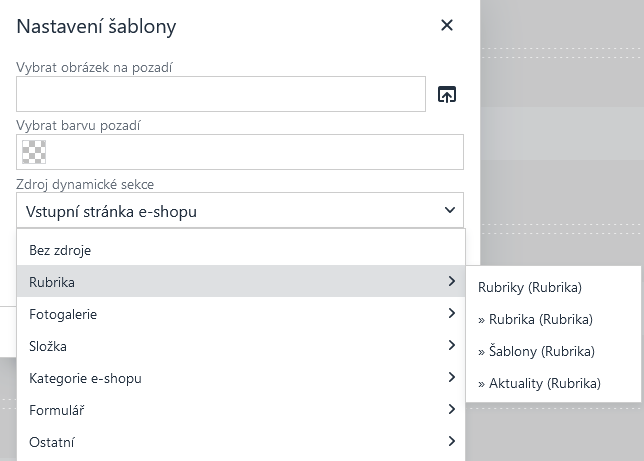This screenshot has height=461, width=644.
Task: Expand the Rubrika submenu arrow
Action: (x=452, y=282)
